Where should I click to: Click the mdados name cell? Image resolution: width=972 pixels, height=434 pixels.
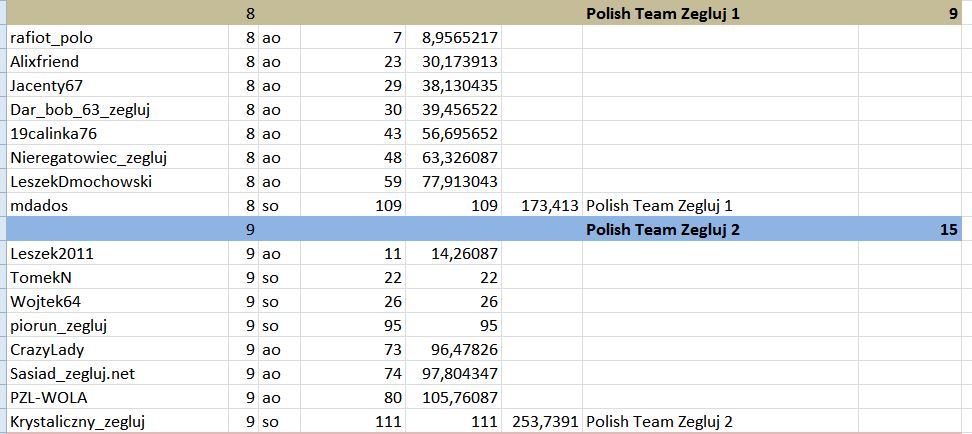(x=117, y=205)
